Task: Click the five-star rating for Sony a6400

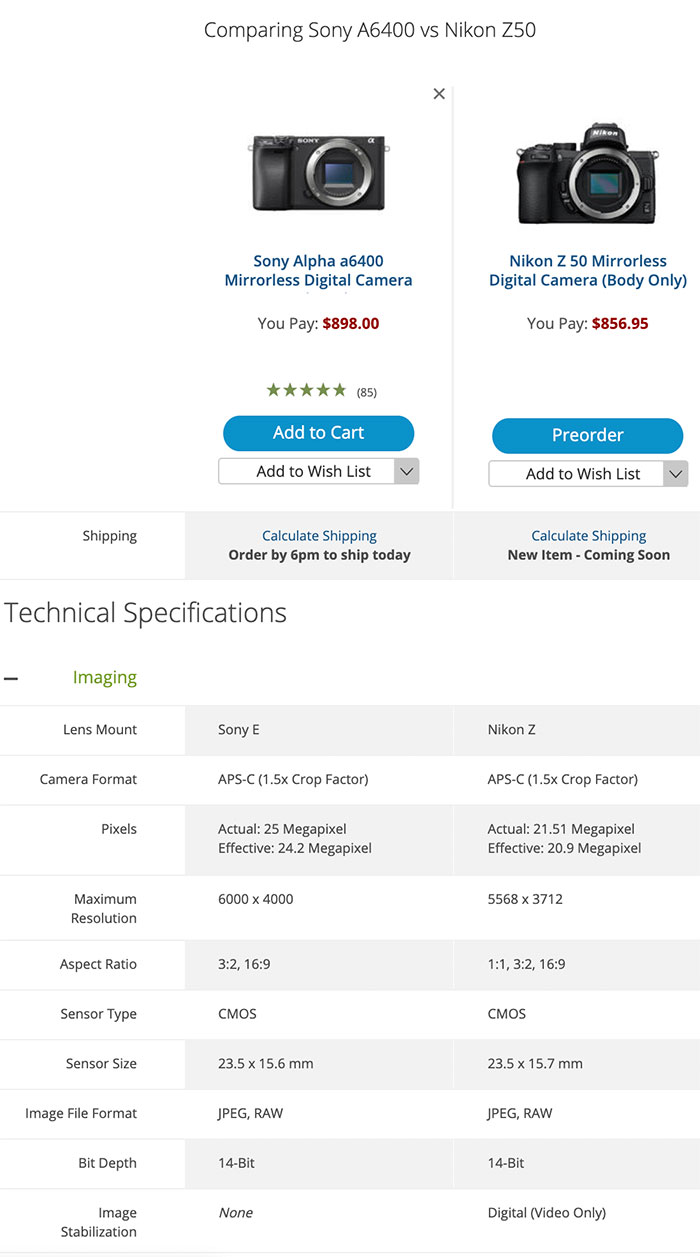Action: 306,390
